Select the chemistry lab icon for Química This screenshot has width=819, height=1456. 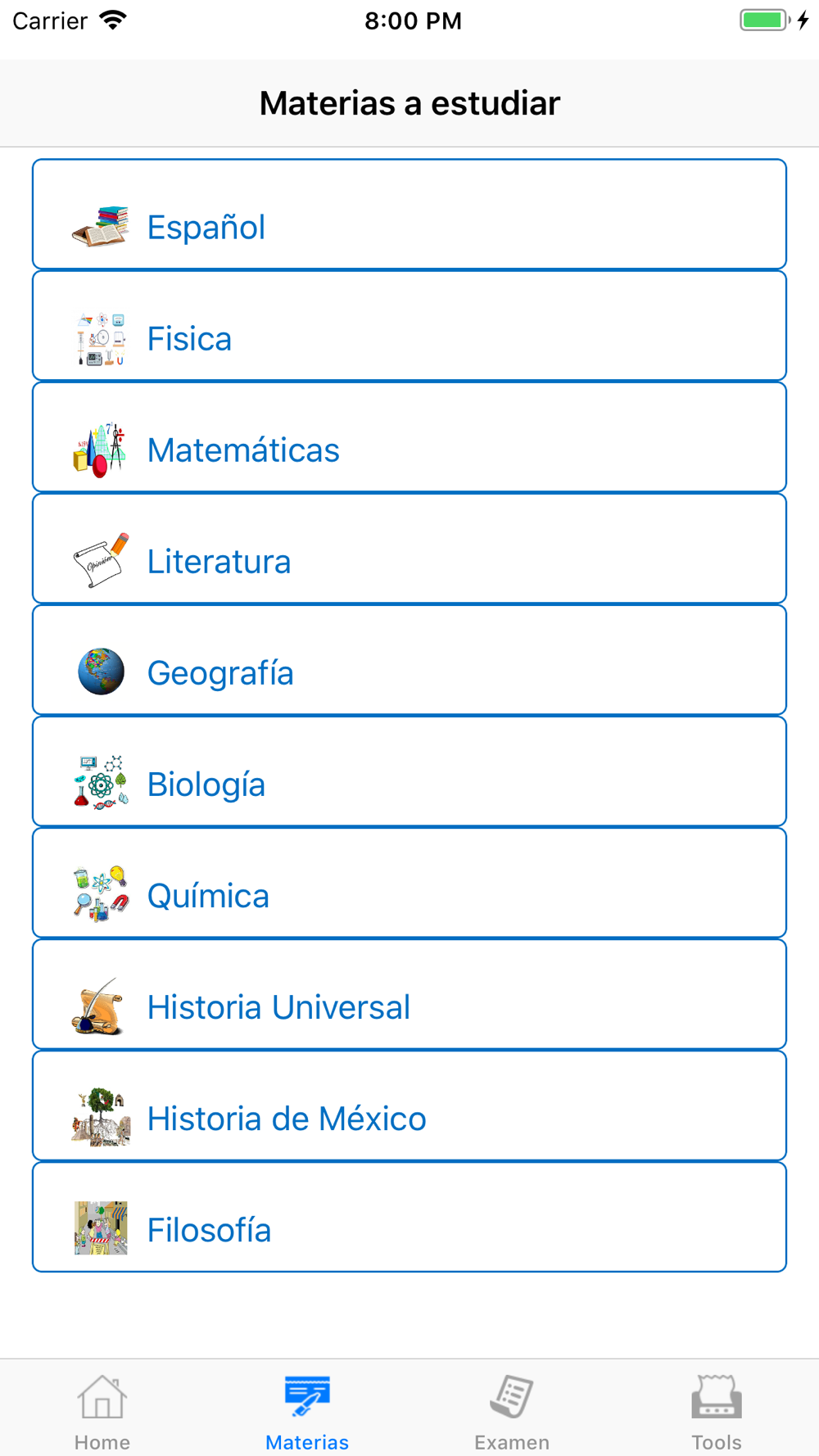pyautogui.click(x=101, y=894)
